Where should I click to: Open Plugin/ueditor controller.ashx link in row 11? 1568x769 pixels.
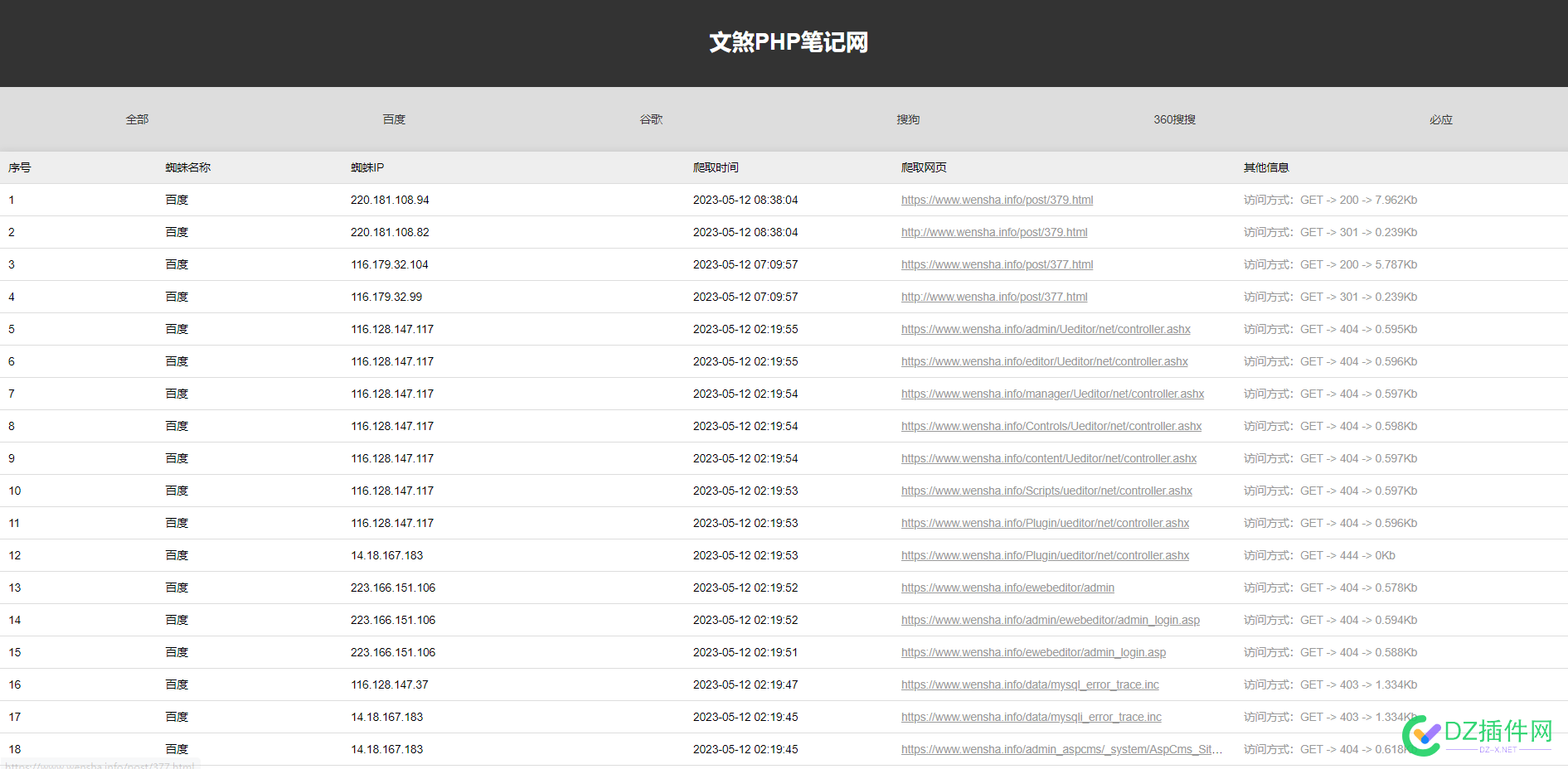(x=1045, y=523)
